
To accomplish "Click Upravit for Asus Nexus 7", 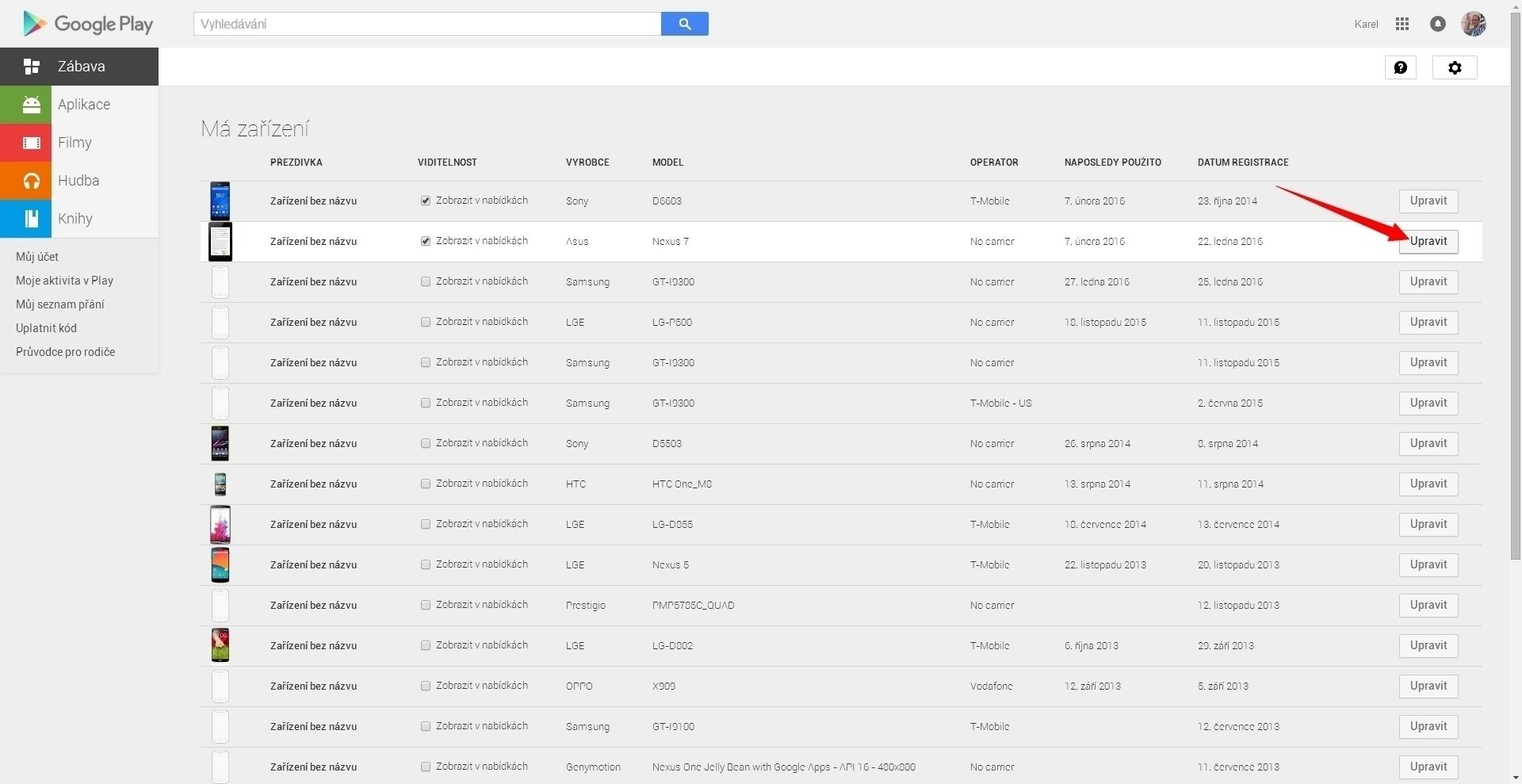I will (x=1428, y=242).
